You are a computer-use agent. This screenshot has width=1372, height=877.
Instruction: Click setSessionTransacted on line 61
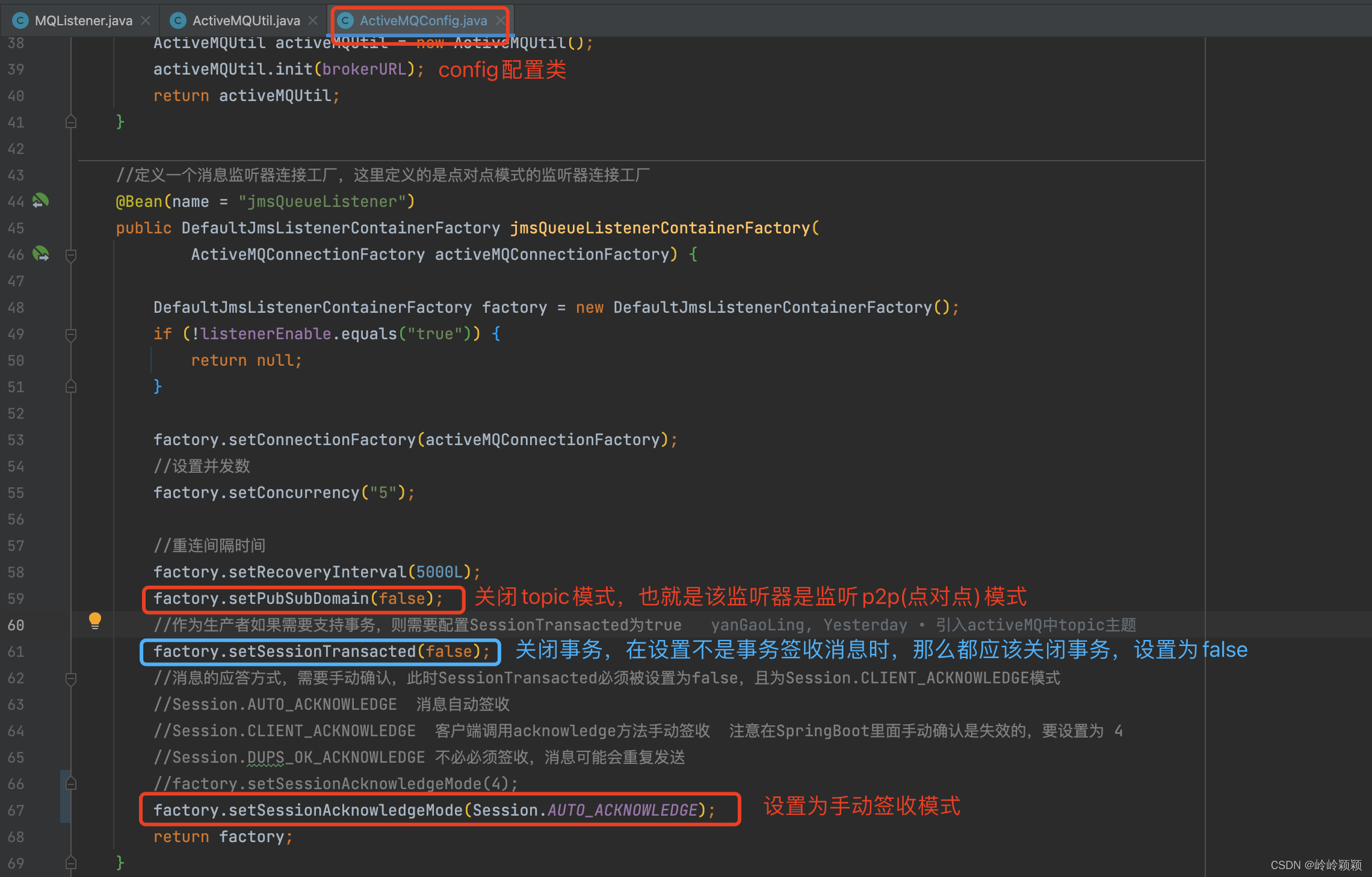pos(323,651)
